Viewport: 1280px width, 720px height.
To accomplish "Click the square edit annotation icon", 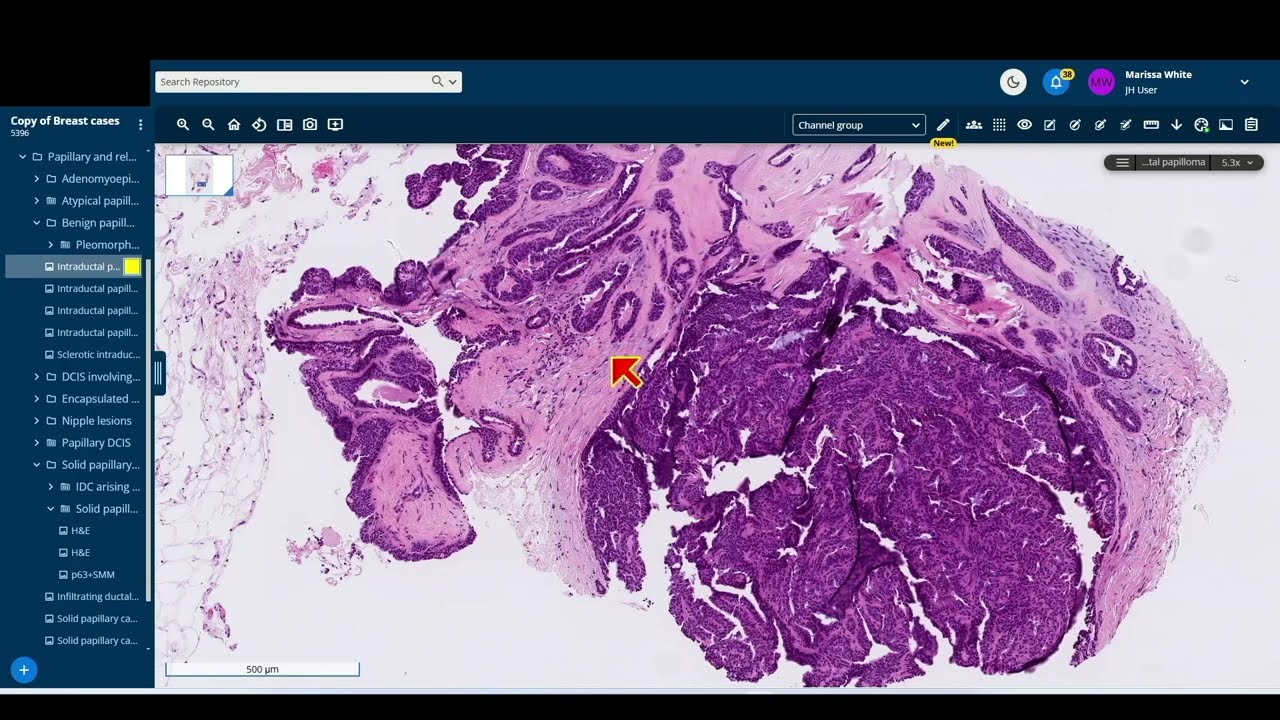I will pos(1050,125).
